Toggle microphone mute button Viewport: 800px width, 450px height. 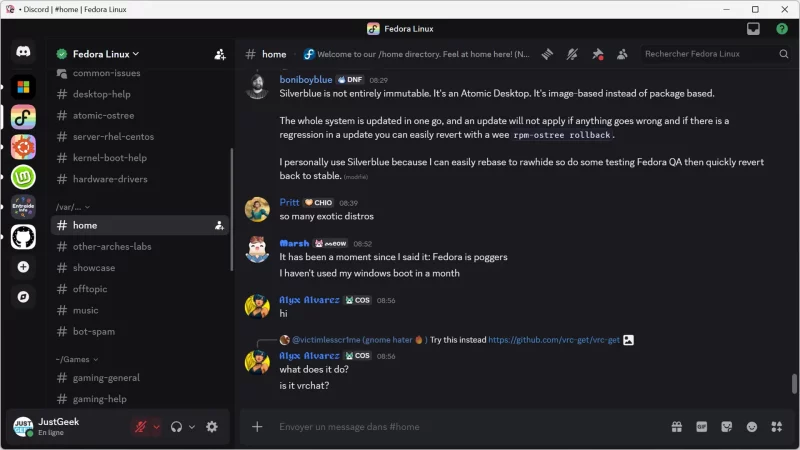pyautogui.click(x=141, y=427)
